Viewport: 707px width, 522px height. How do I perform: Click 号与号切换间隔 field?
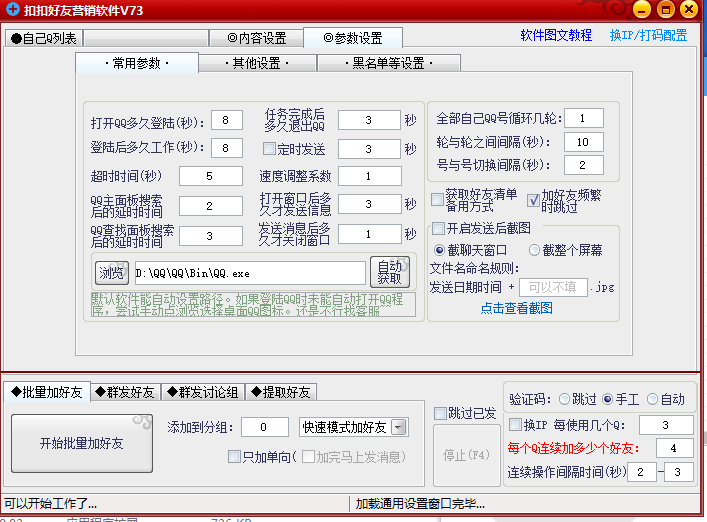click(x=583, y=165)
